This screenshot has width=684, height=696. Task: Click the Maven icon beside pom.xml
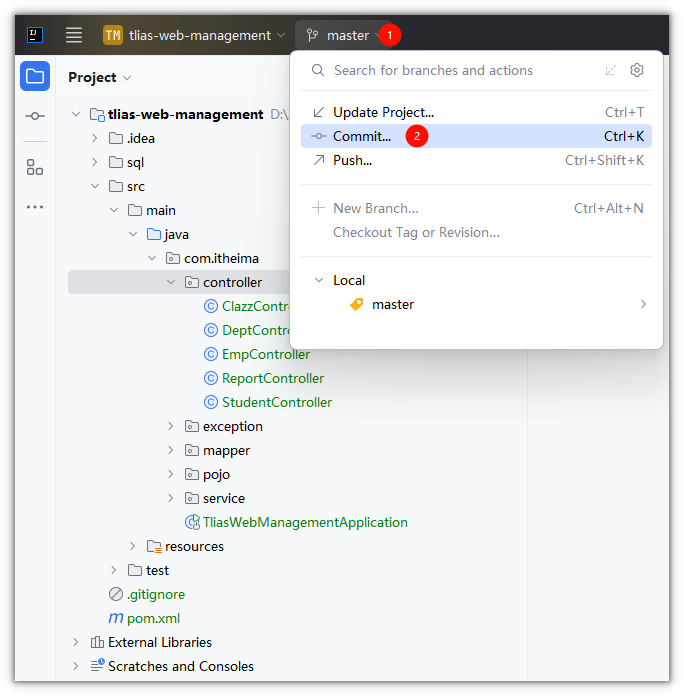coord(116,618)
